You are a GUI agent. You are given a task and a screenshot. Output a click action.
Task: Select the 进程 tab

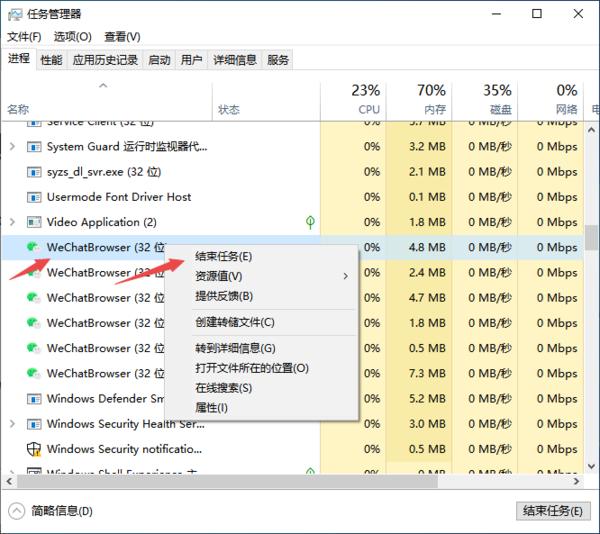click(19, 59)
